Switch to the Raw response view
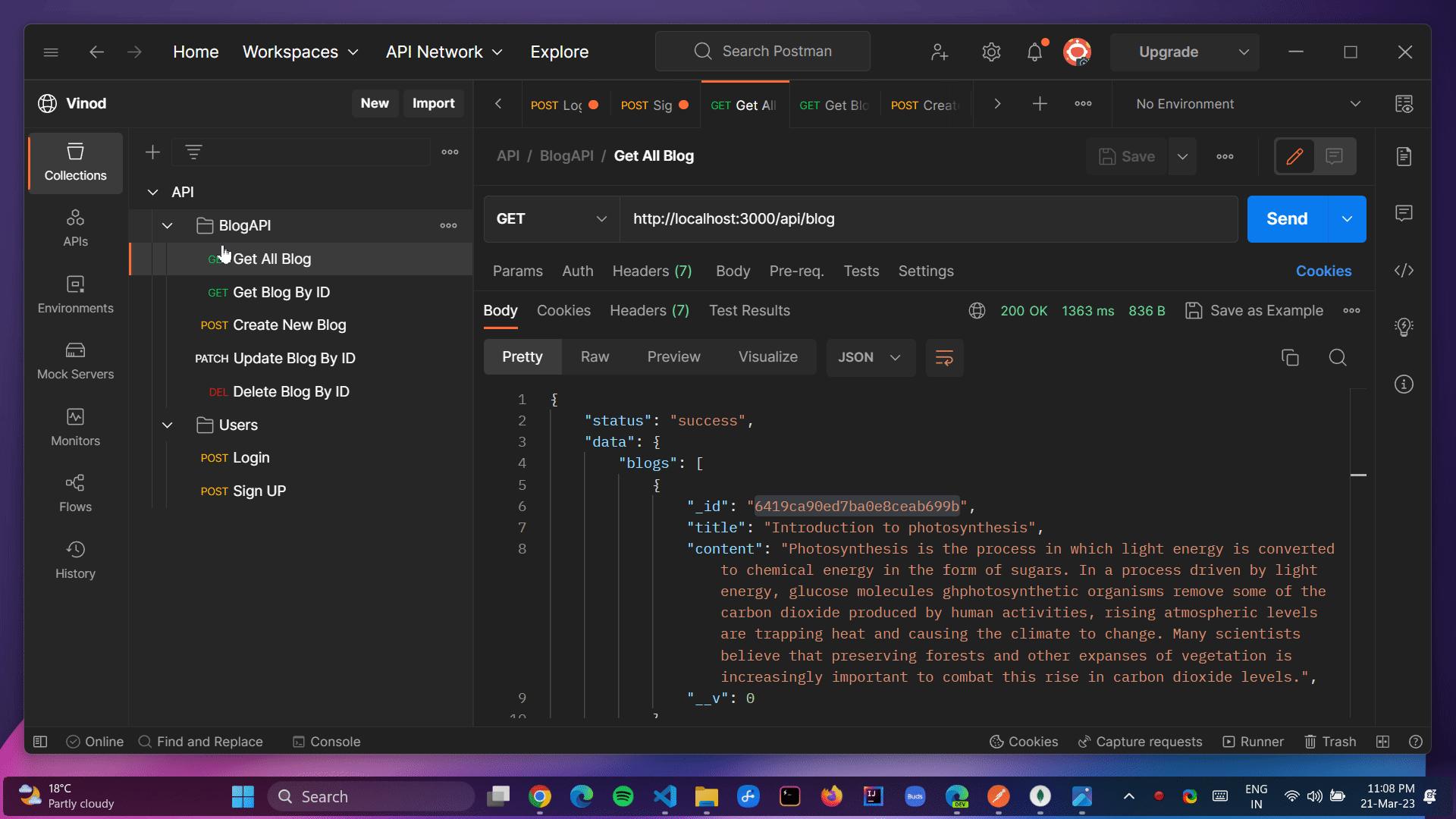Screen dimensions: 1456x819 [x=595, y=357]
